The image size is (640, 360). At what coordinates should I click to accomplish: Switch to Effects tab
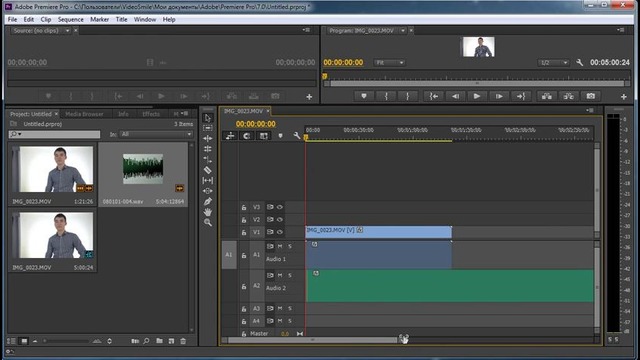click(151, 114)
